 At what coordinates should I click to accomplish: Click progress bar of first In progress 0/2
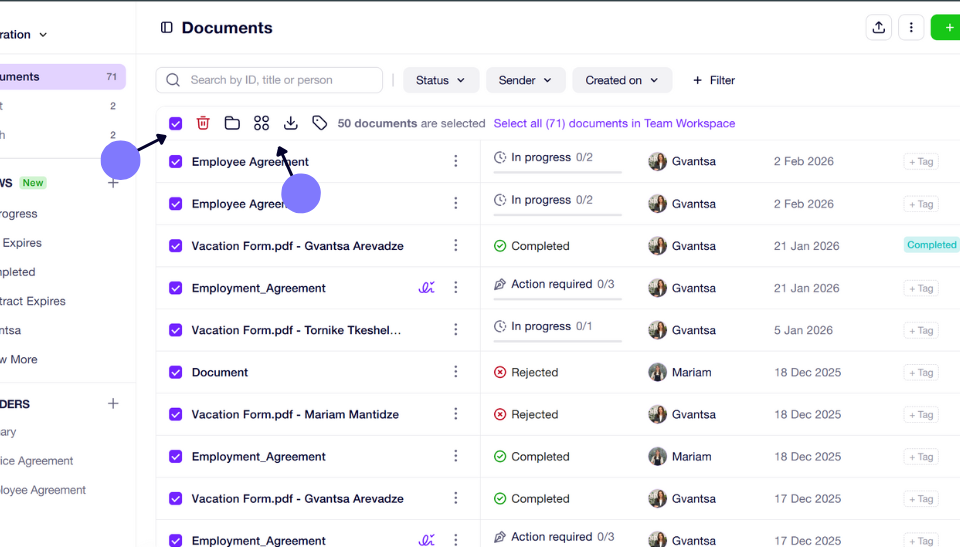(557, 173)
